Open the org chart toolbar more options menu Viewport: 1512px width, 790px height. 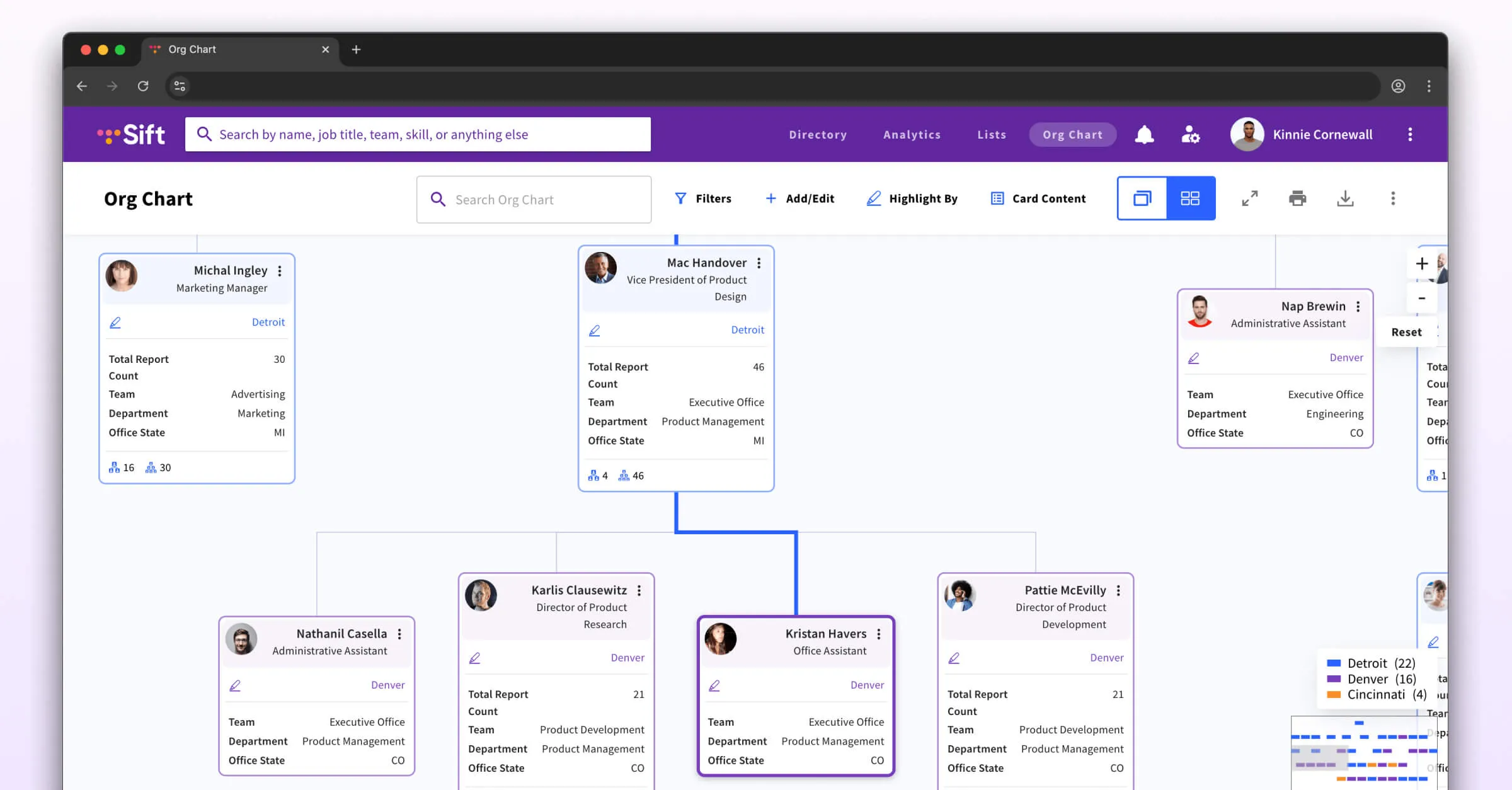(x=1393, y=198)
